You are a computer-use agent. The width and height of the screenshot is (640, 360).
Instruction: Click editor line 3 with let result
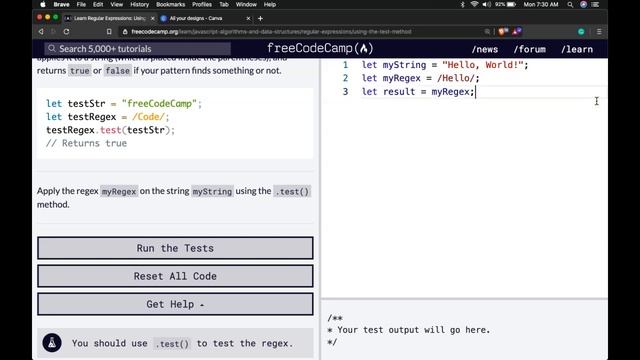coord(418,91)
